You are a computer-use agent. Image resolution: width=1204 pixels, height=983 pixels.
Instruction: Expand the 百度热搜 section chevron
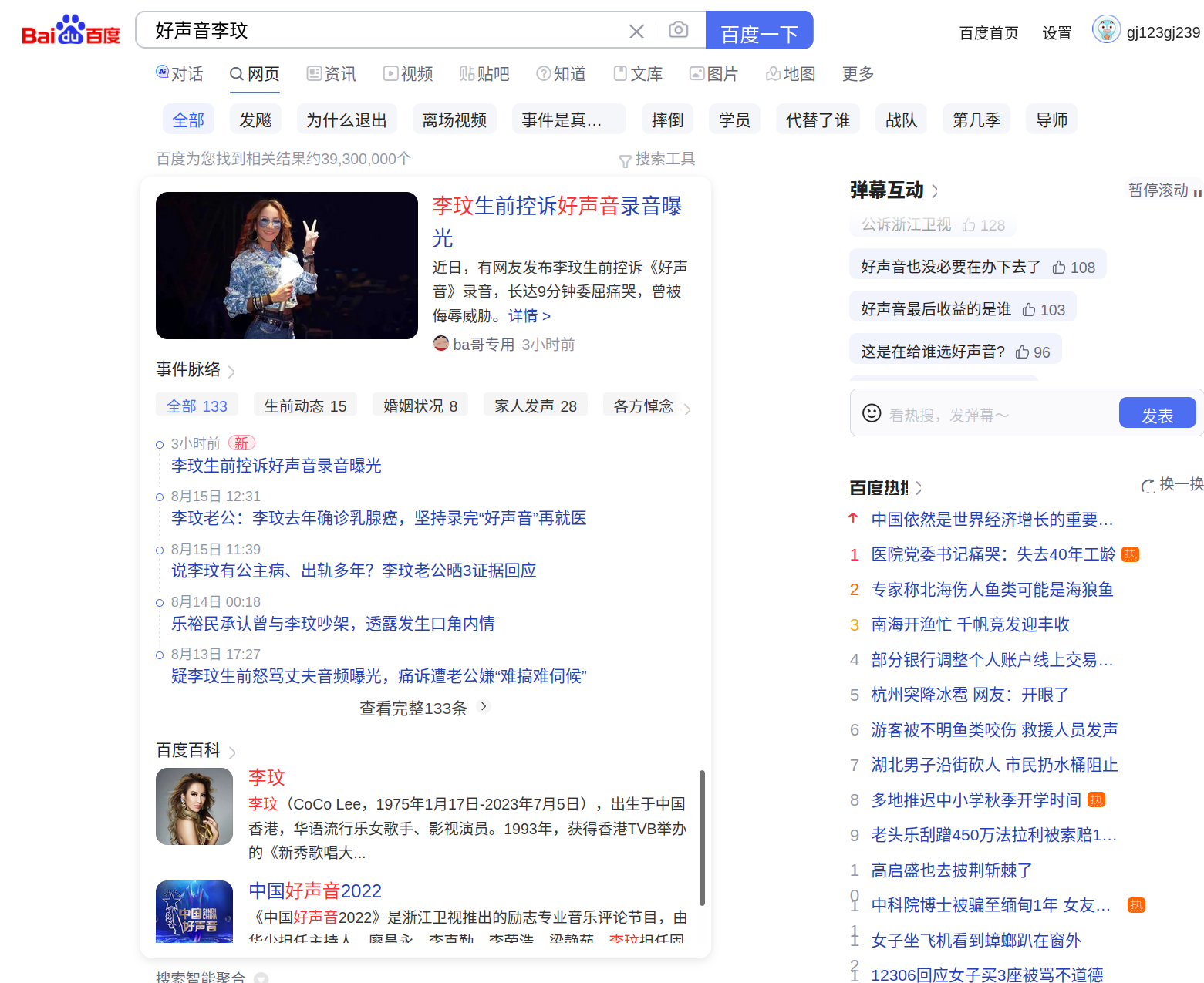919,488
